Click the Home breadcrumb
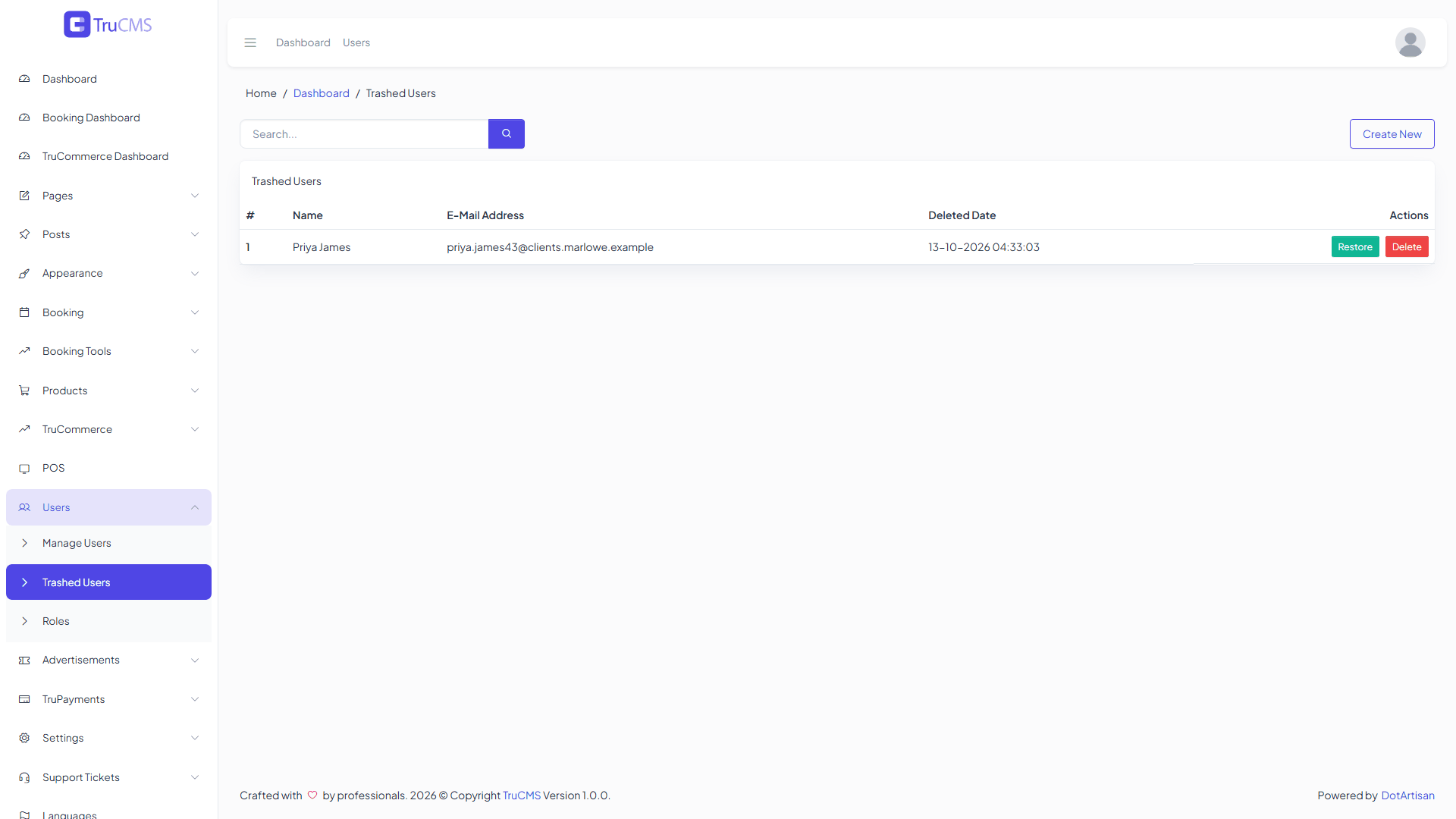This screenshot has height=819, width=1456. (261, 93)
